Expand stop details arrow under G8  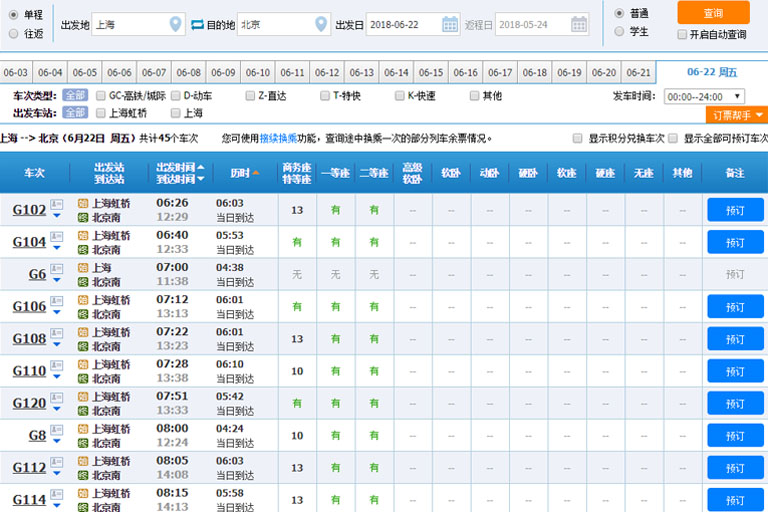tap(57, 441)
